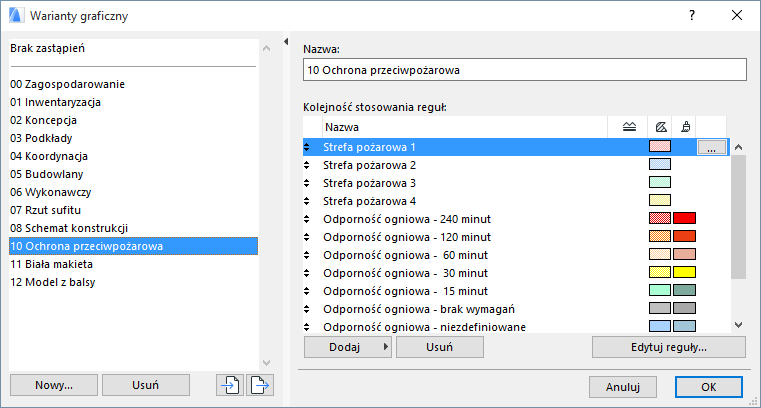The width and height of the screenshot is (761, 408).
Task: Click into the Nazwa text field
Action: pyautogui.click(x=524, y=71)
